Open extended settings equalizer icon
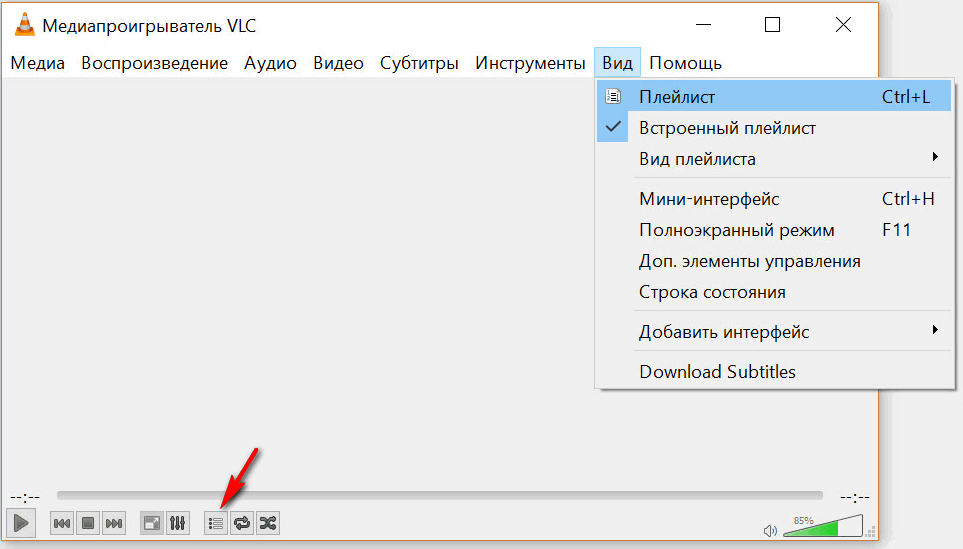Screen dimensions: 963x549 (x=177, y=523)
